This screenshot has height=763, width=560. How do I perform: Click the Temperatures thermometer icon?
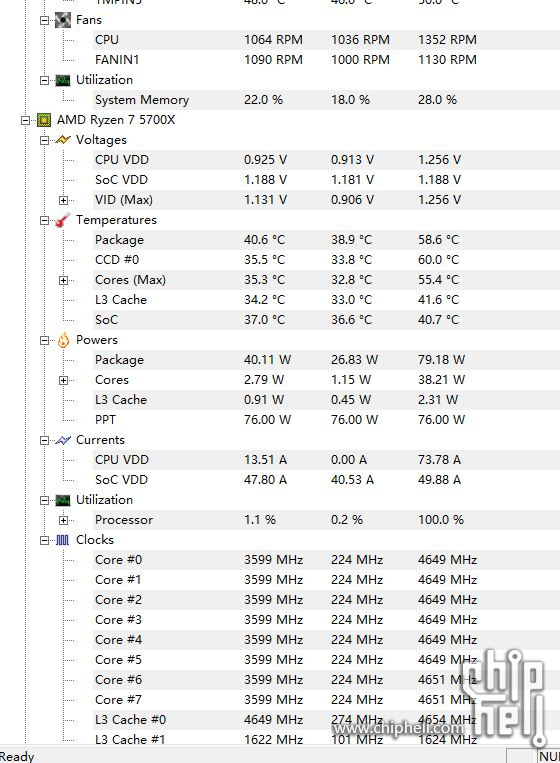pyautogui.click(x=63, y=220)
